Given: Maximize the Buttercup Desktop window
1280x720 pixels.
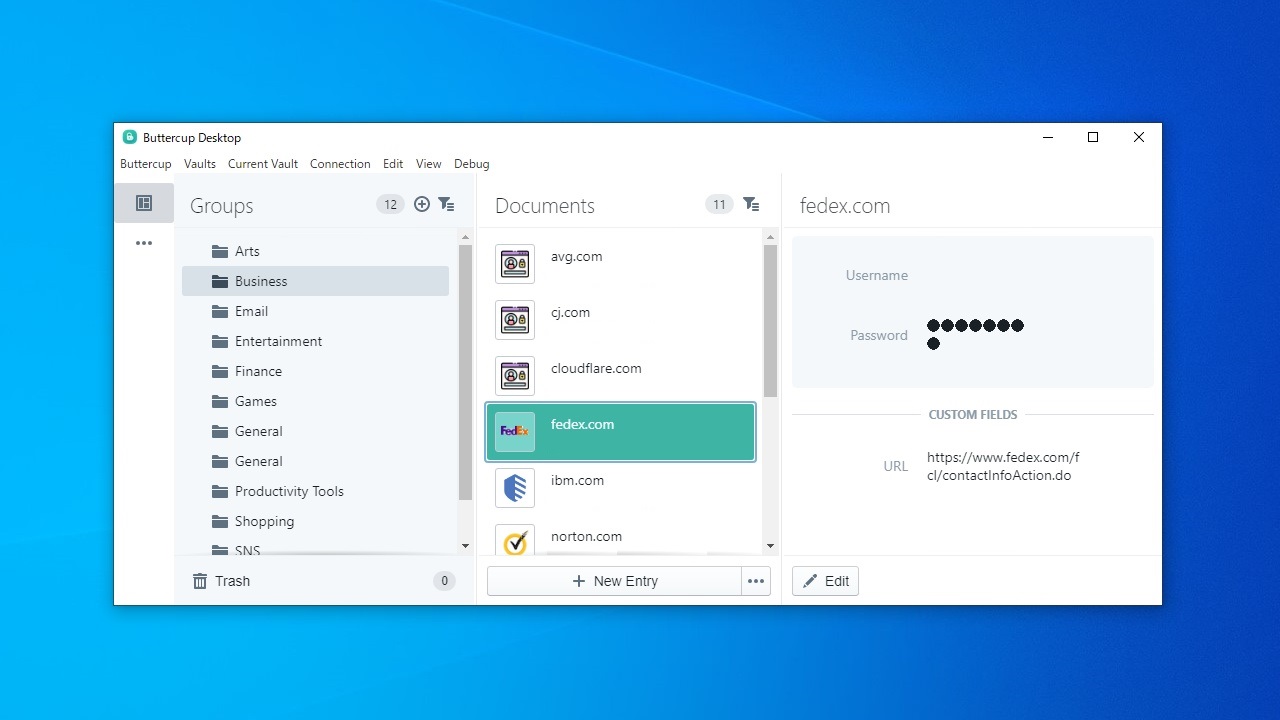Looking at the screenshot, I should coord(1093,137).
